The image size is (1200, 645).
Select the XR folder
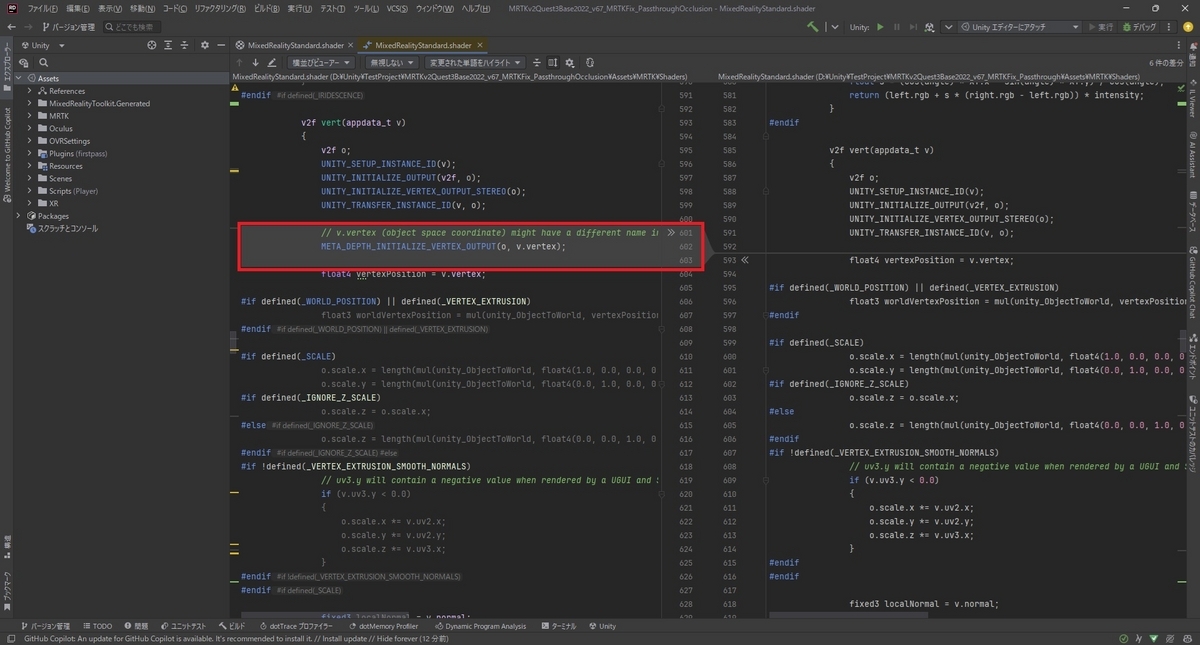tap(48, 203)
